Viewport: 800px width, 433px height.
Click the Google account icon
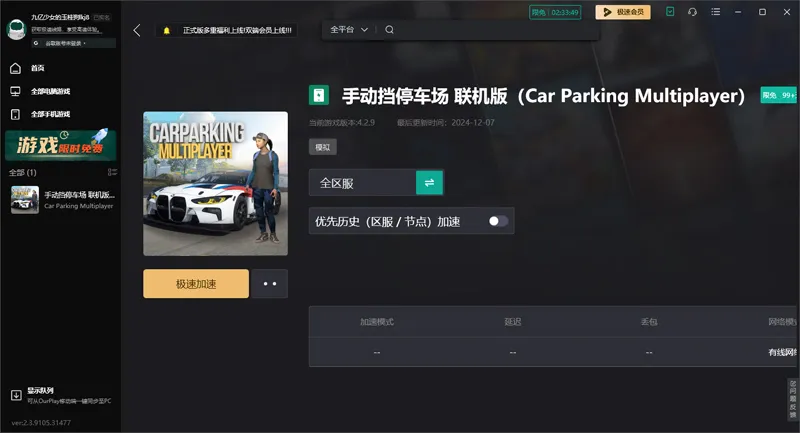pos(36,43)
